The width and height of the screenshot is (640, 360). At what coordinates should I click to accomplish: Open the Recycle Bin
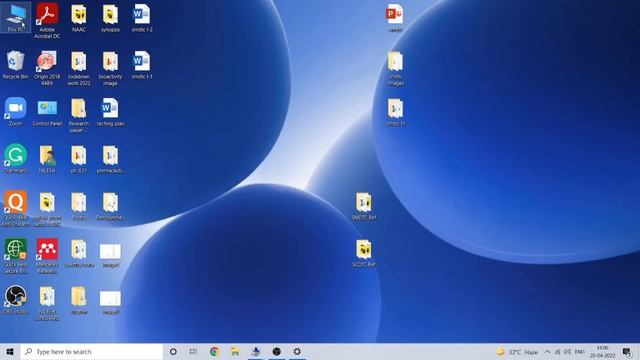coord(16,65)
